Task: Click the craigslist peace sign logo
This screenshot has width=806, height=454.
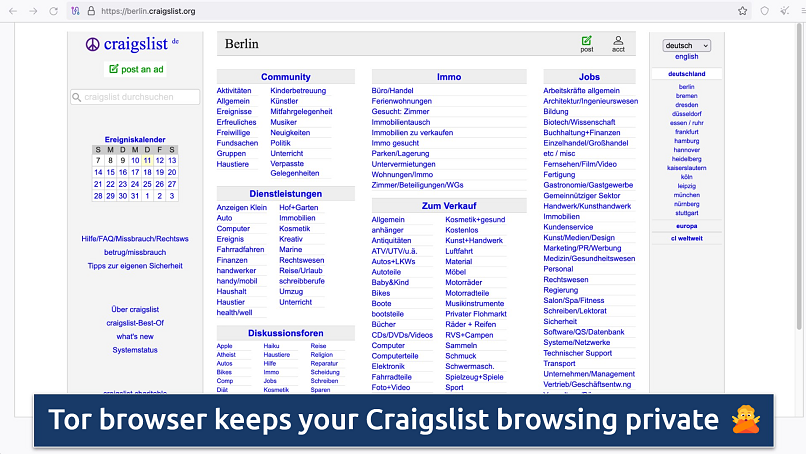Action: (92, 44)
